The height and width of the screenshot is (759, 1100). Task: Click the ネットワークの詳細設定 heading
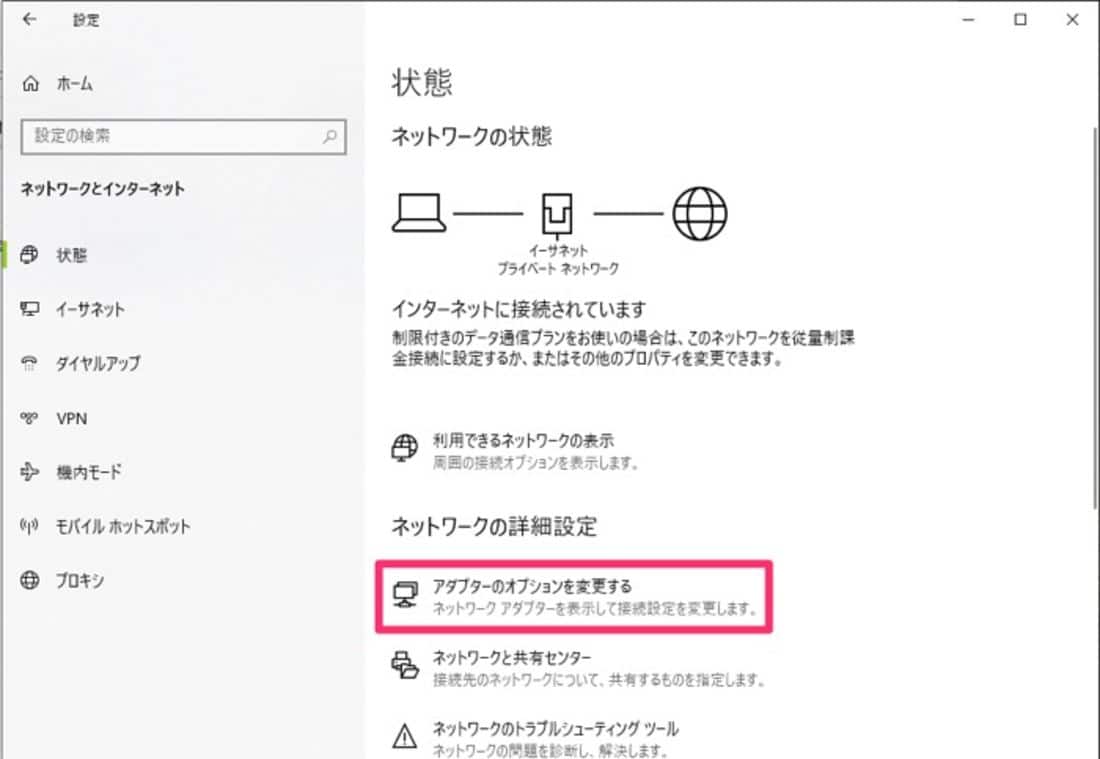[x=494, y=526]
